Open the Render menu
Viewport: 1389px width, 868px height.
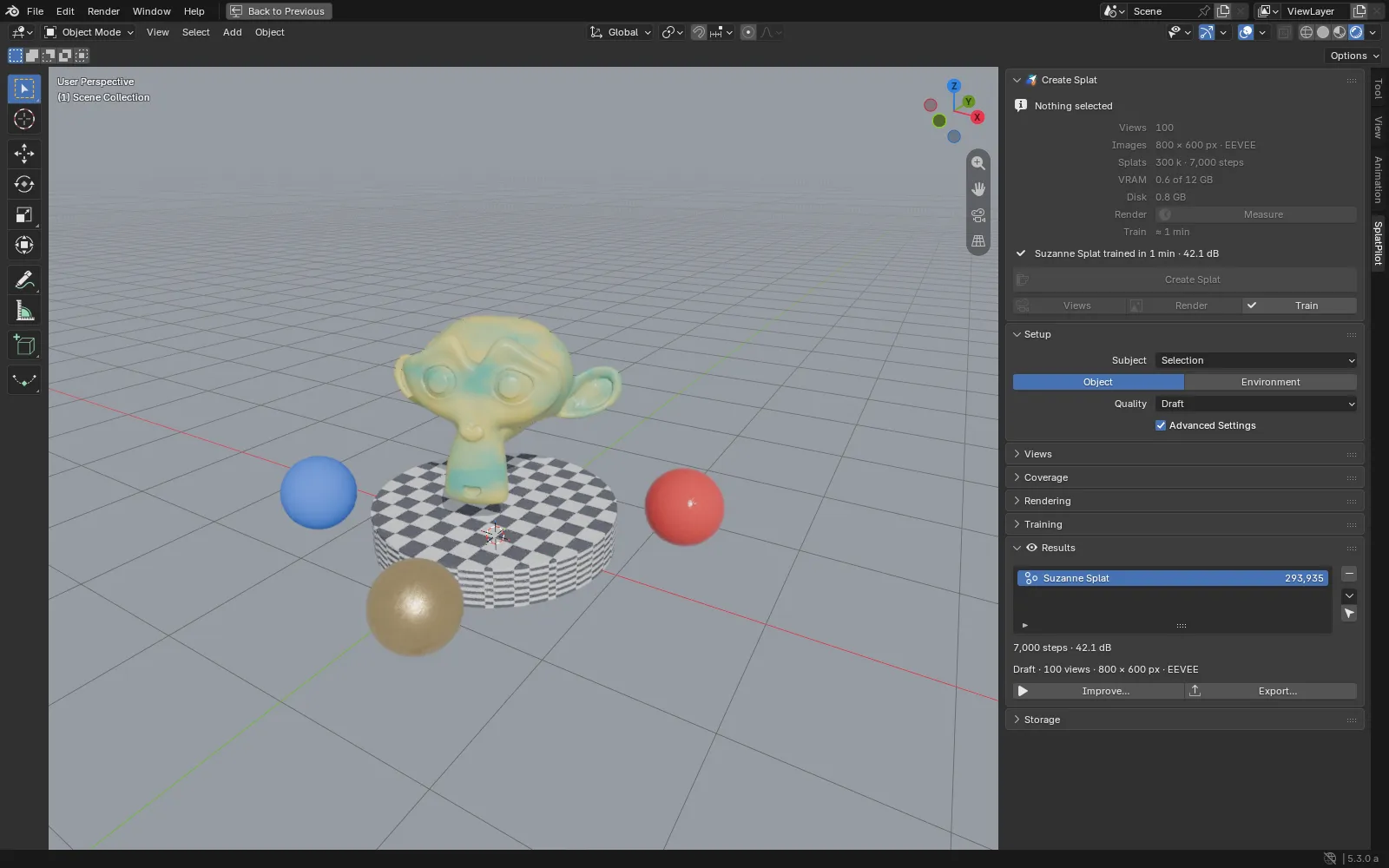pos(103,11)
